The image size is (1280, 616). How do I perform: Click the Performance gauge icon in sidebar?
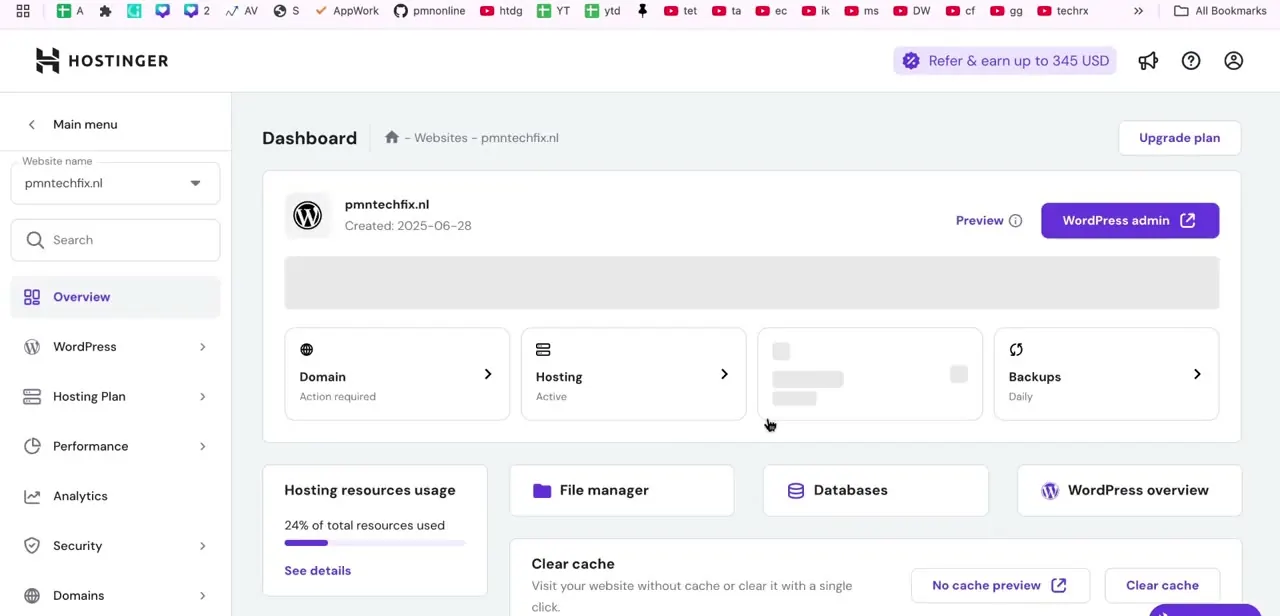(32, 446)
